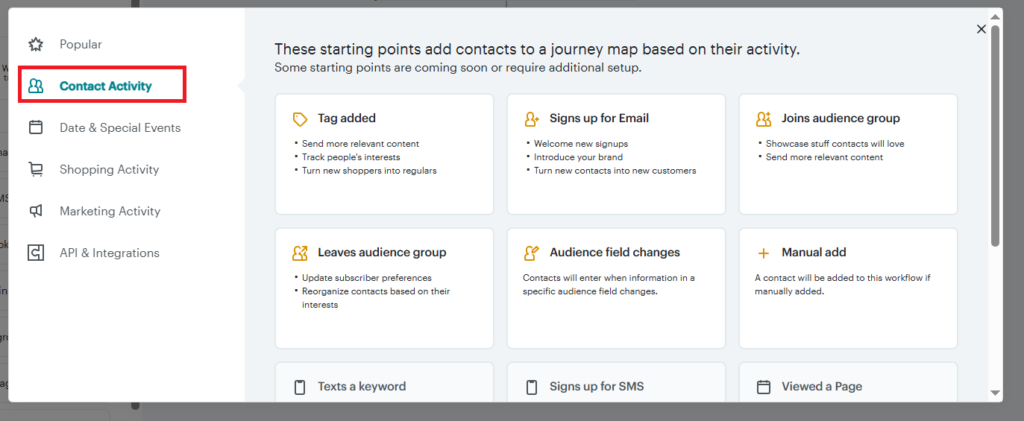Click the API & Integrations icon

click(x=36, y=253)
